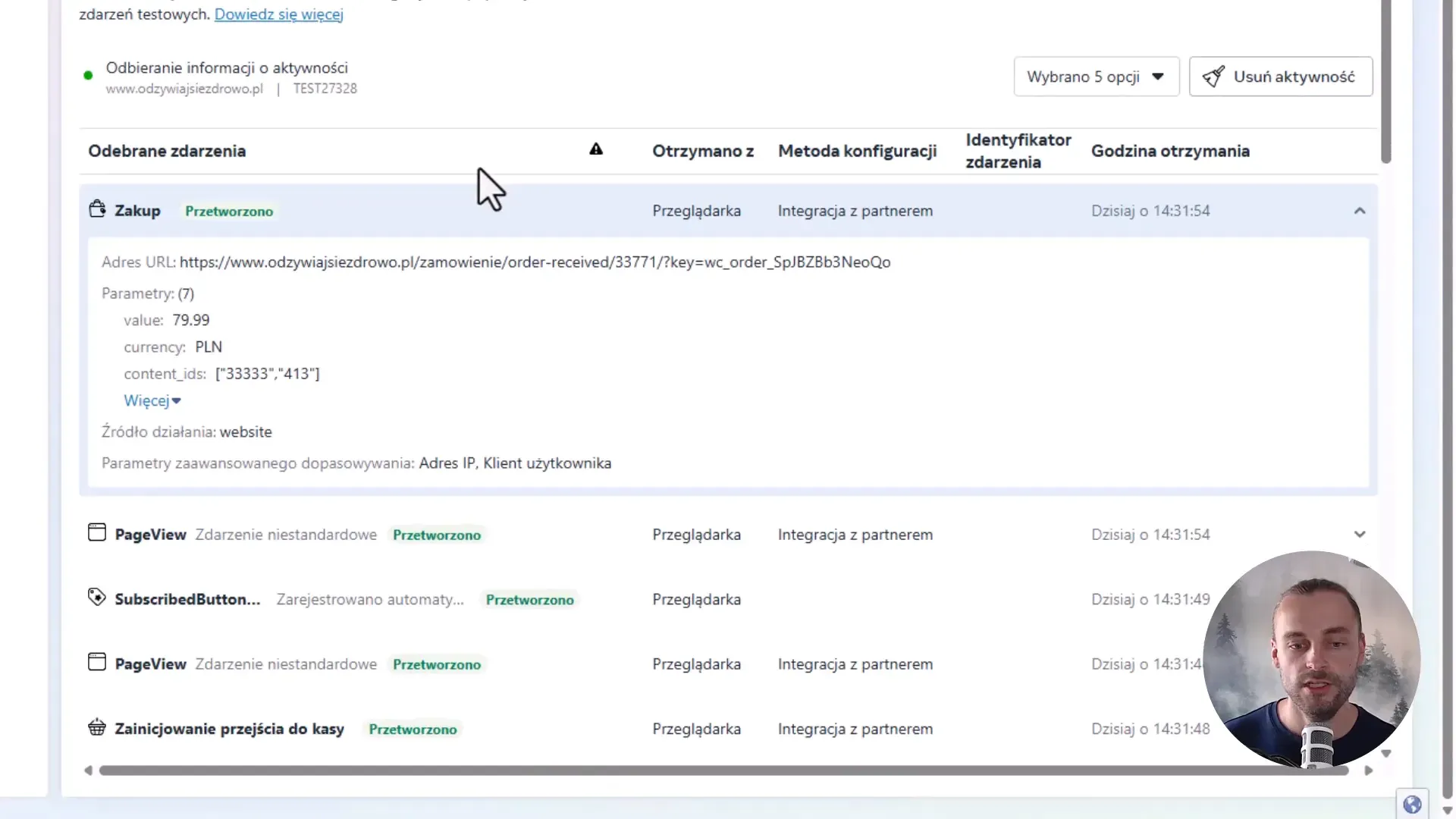This screenshot has width=1456, height=819.
Task: Click the Godzina otrzymania column header
Action: click(x=1170, y=151)
